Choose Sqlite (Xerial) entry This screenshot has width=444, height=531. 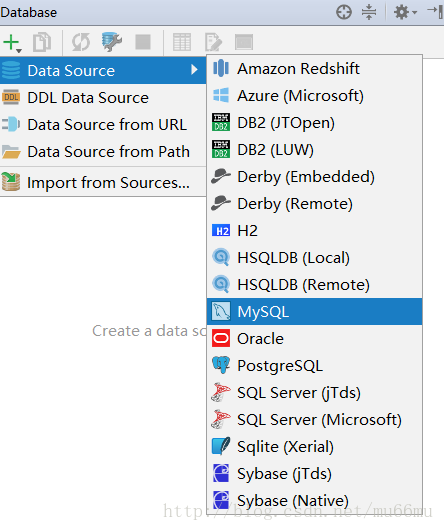(x=315, y=447)
